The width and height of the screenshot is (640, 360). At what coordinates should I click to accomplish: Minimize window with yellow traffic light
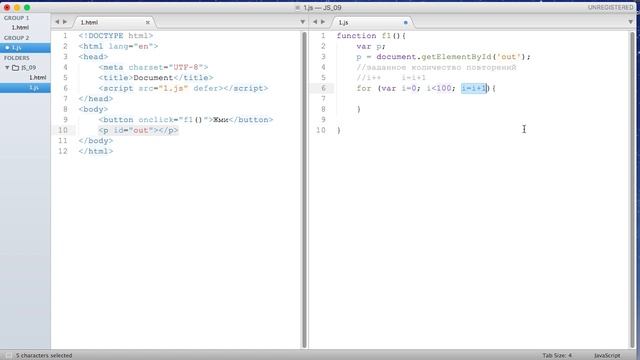click(17, 7)
